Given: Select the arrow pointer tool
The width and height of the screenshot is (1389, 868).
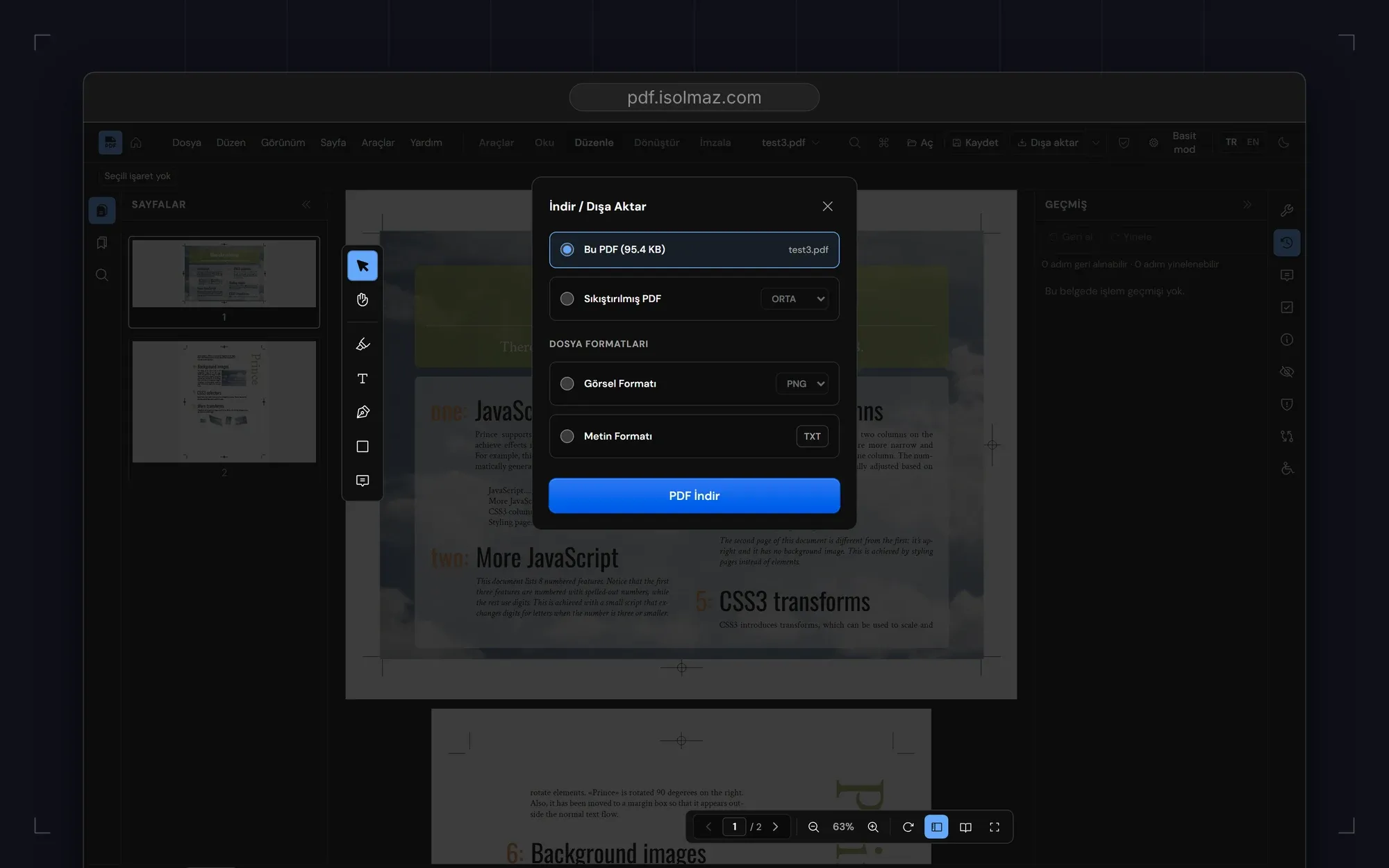Looking at the screenshot, I should tap(363, 266).
